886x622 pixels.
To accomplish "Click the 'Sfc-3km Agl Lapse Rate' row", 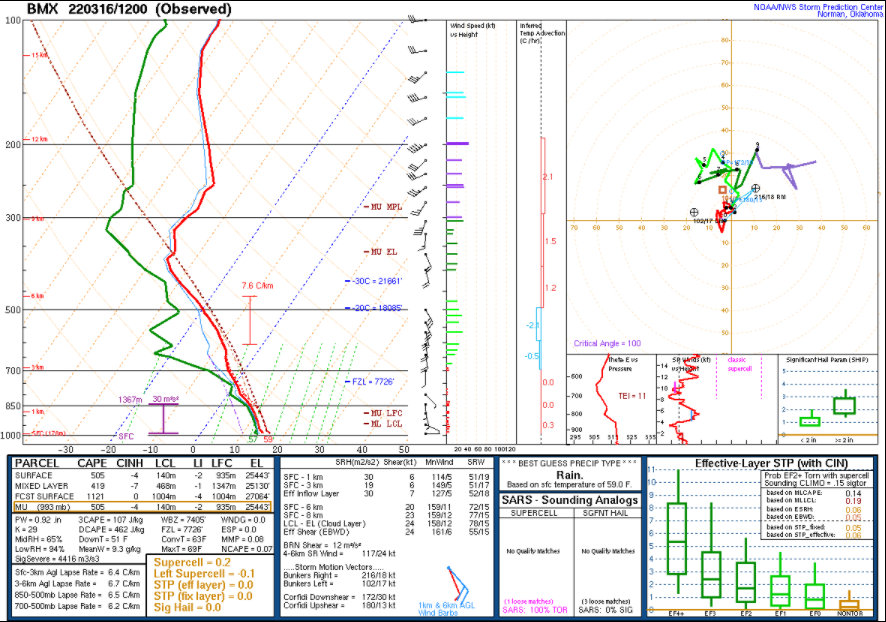I will (x=77, y=572).
